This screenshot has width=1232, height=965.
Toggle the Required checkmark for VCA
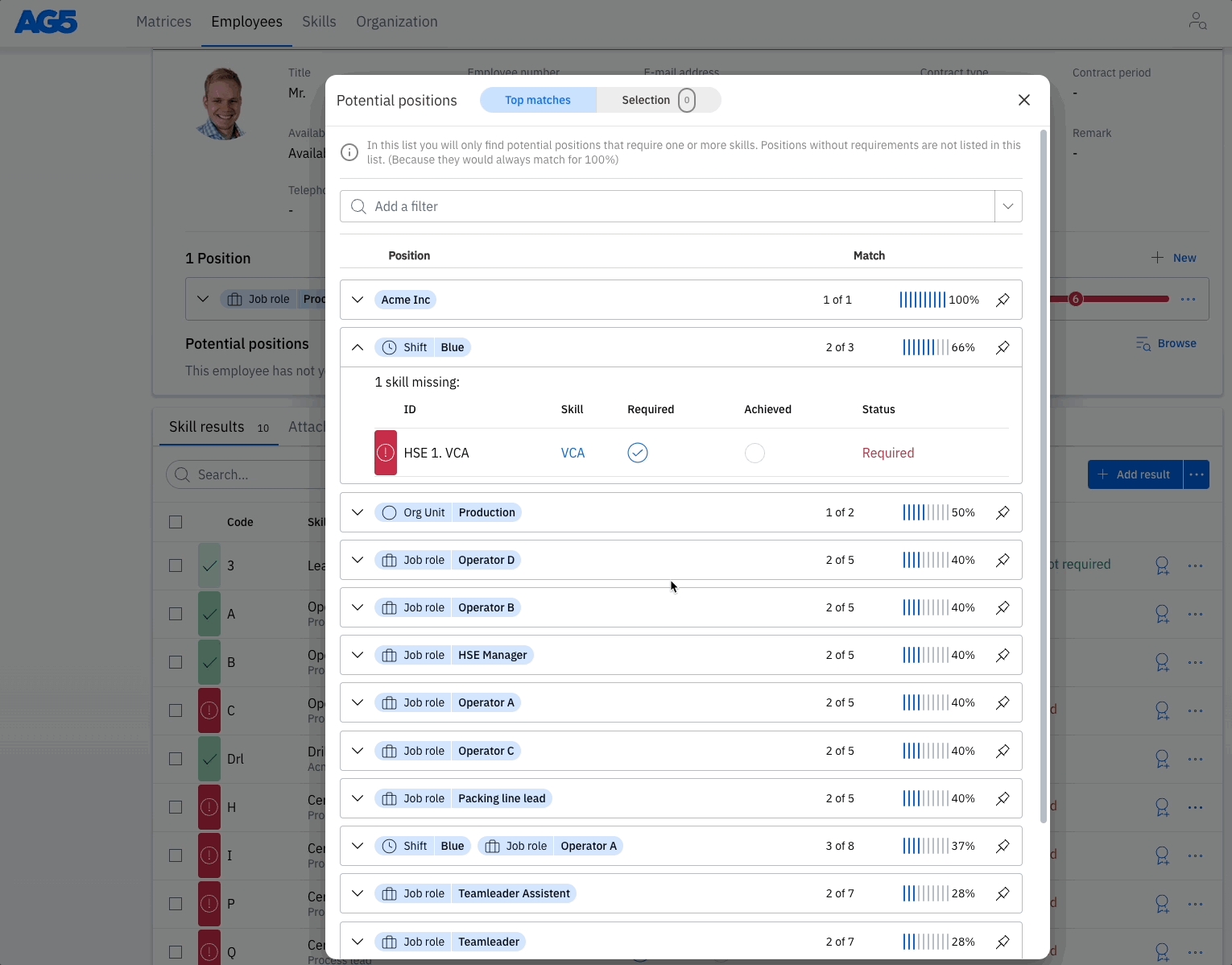tap(638, 453)
